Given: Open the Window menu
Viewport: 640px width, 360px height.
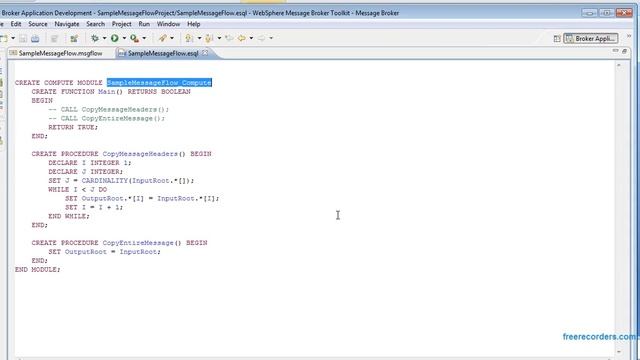Looking at the screenshot, I should [x=168, y=24].
